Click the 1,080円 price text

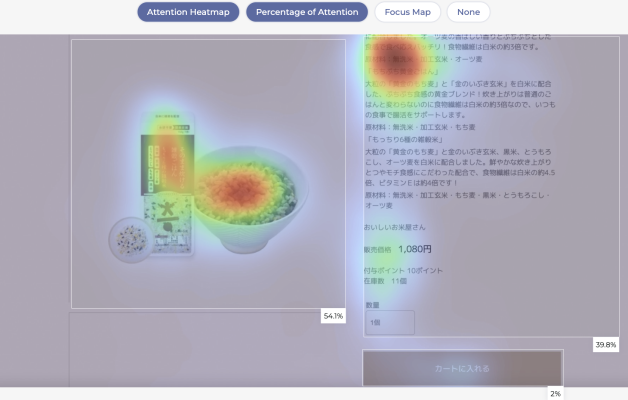[414, 249]
